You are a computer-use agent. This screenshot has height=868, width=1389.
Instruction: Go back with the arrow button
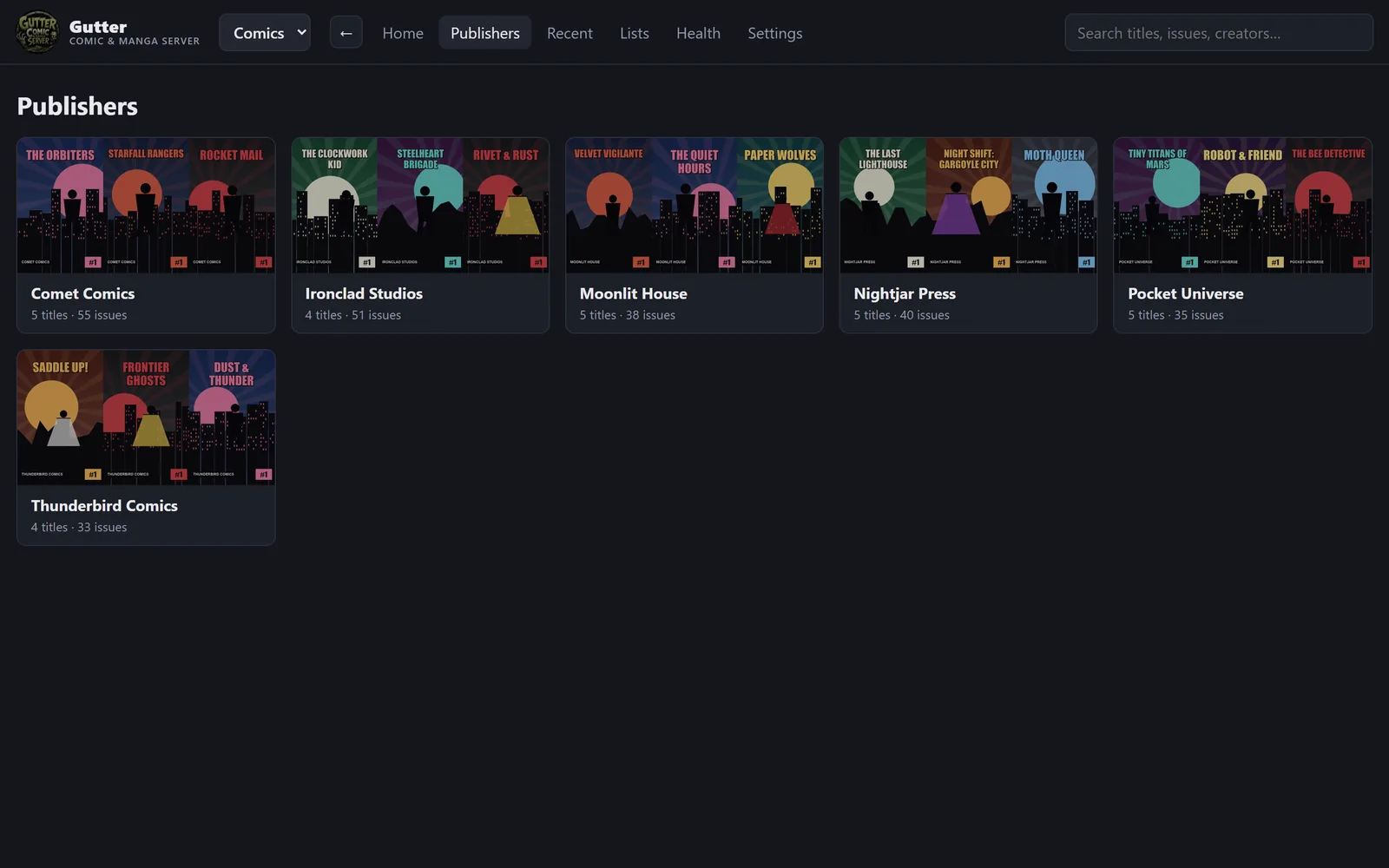(346, 33)
